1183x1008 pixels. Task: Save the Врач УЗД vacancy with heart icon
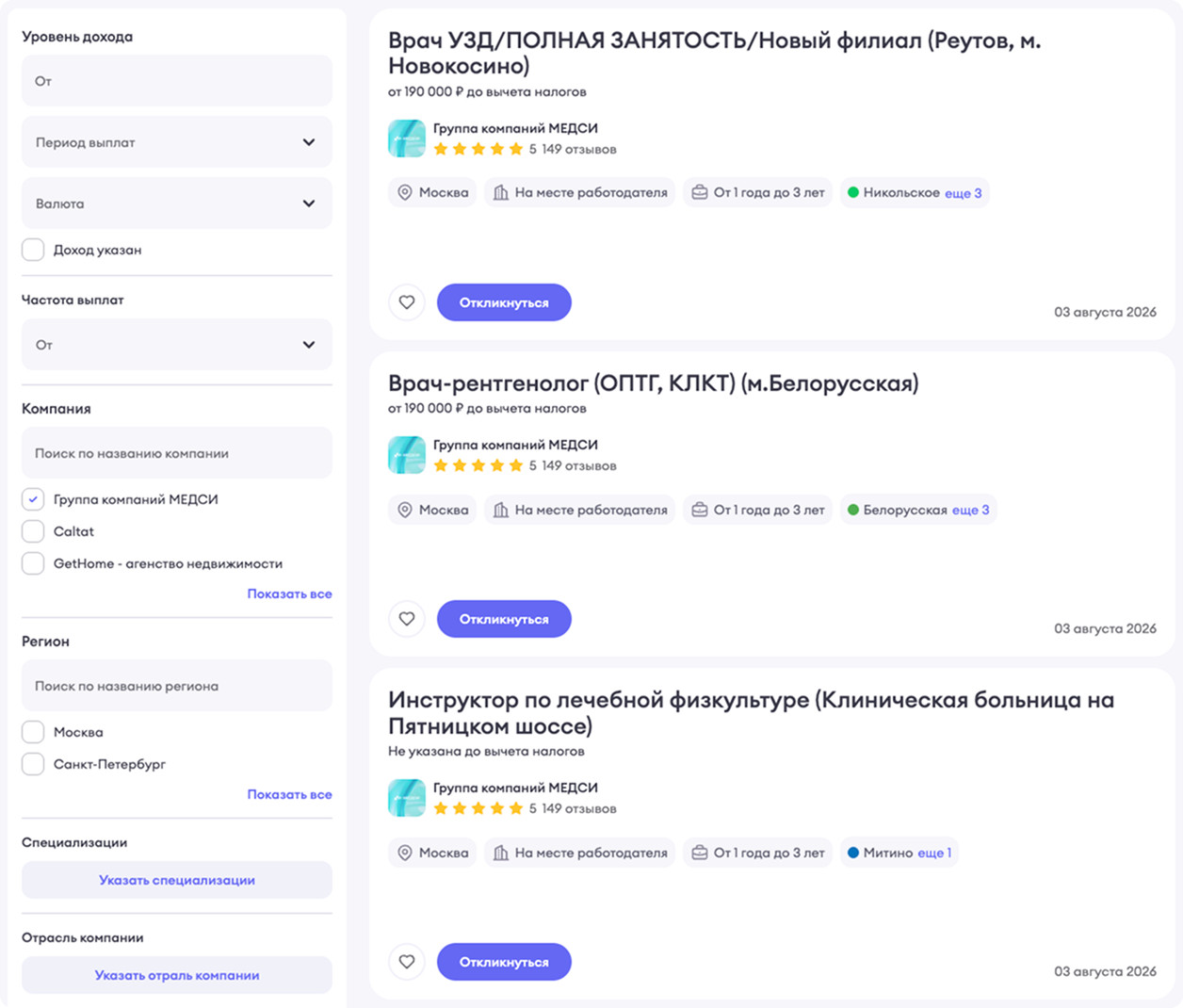tap(407, 302)
